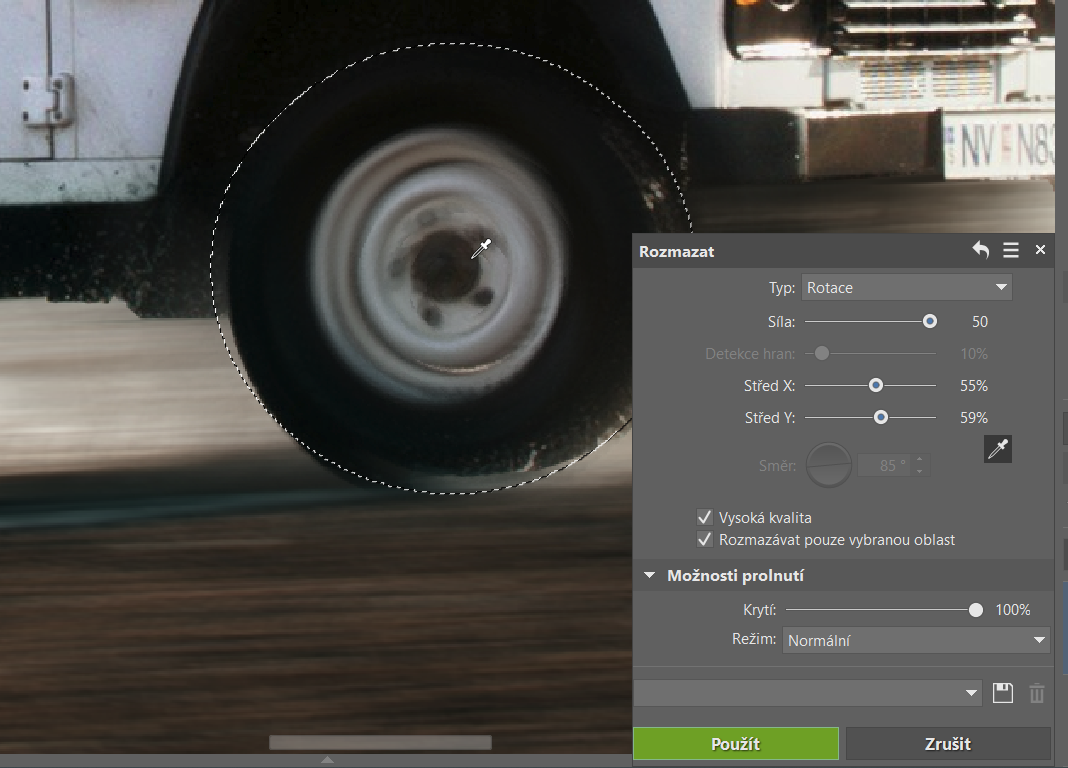Image resolution: width=1068 pixels, height=768 pixels.
Task: Close the Rozmazat panel
Action: pyautogui.click(x=1040, y=251)
